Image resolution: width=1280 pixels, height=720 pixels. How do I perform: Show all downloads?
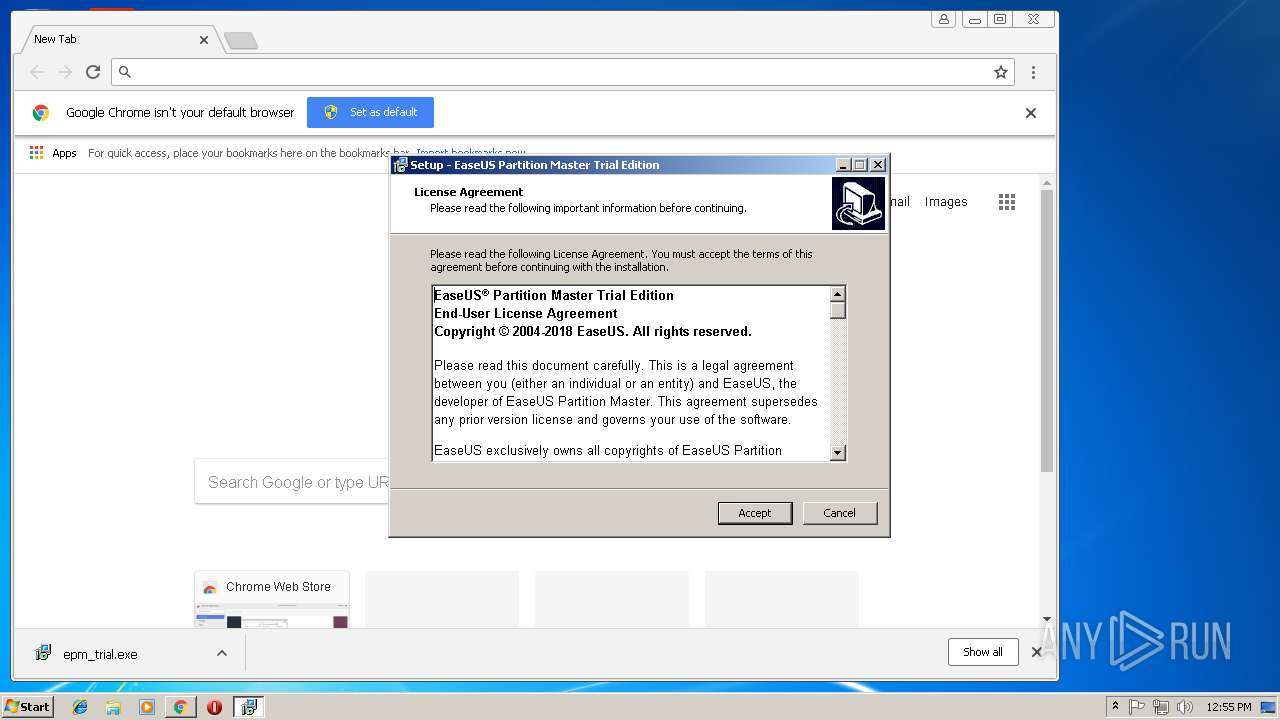tap(983, 652)
